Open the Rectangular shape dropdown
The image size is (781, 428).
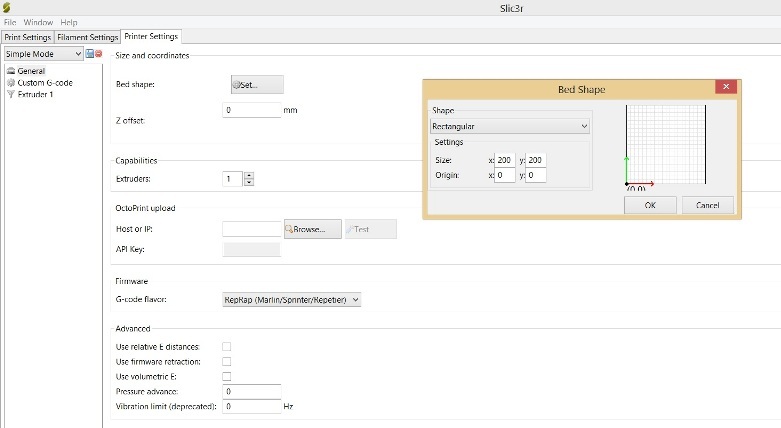pyautogui.click(x=509, y=127)
